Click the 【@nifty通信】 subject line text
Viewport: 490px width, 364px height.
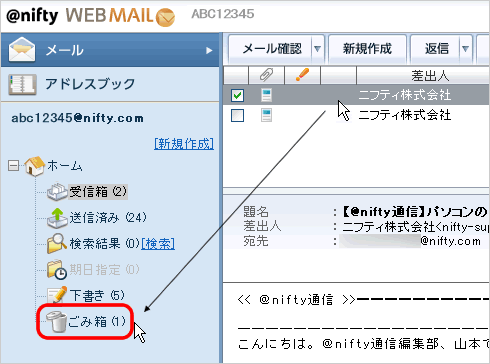(x=416, y=212)
